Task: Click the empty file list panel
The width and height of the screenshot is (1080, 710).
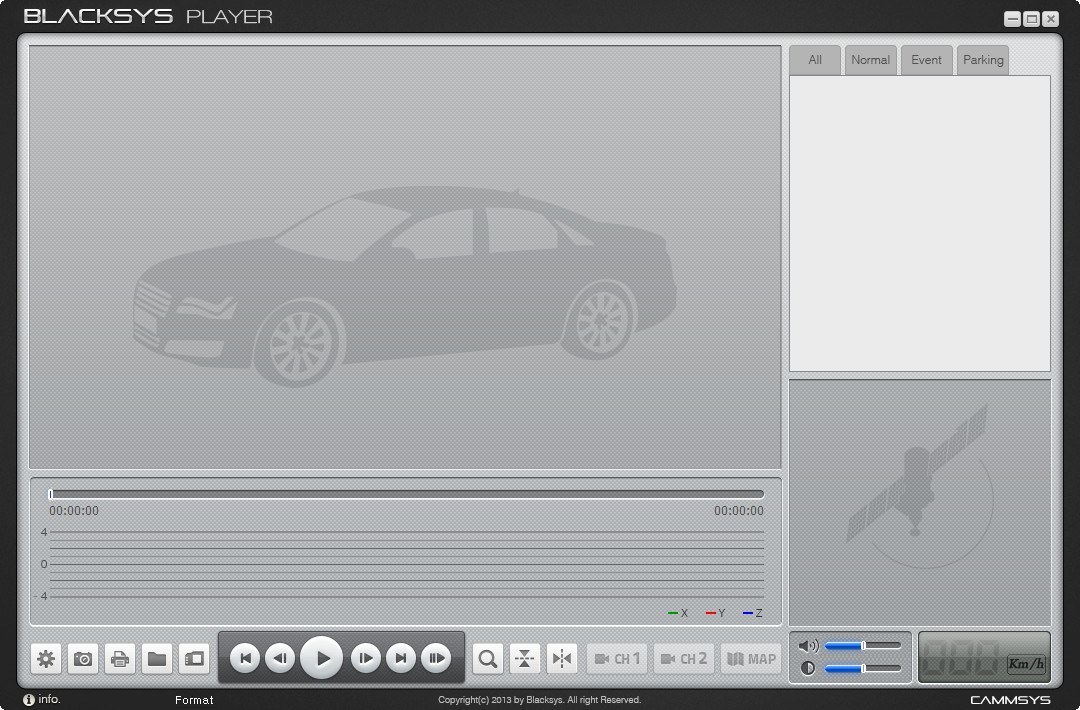Action: [920, 224]
